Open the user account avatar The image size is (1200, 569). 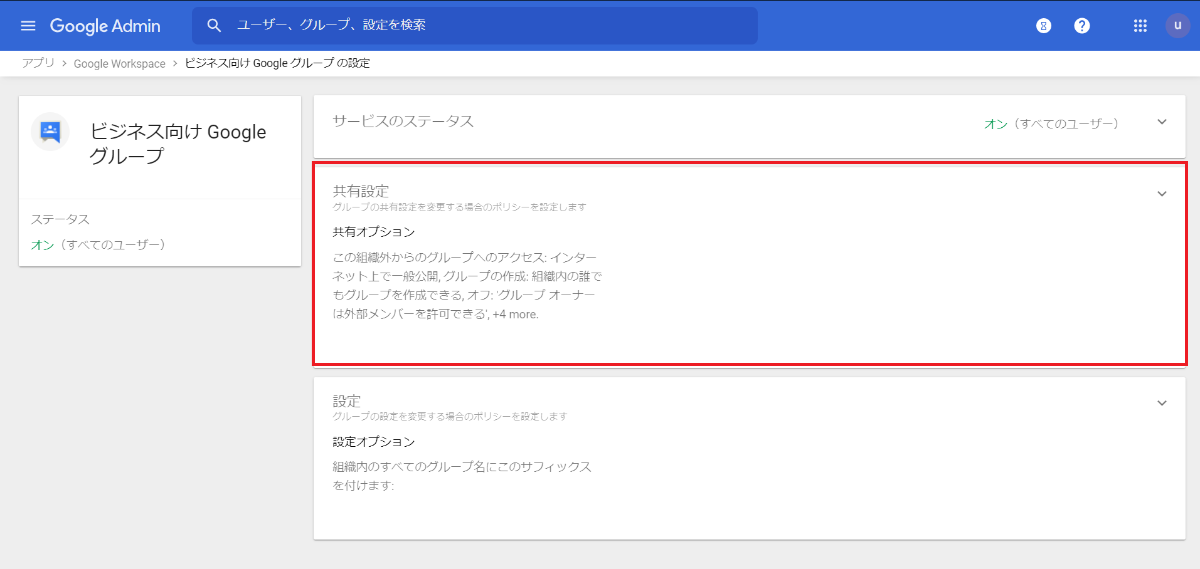tap(1178, 25)
